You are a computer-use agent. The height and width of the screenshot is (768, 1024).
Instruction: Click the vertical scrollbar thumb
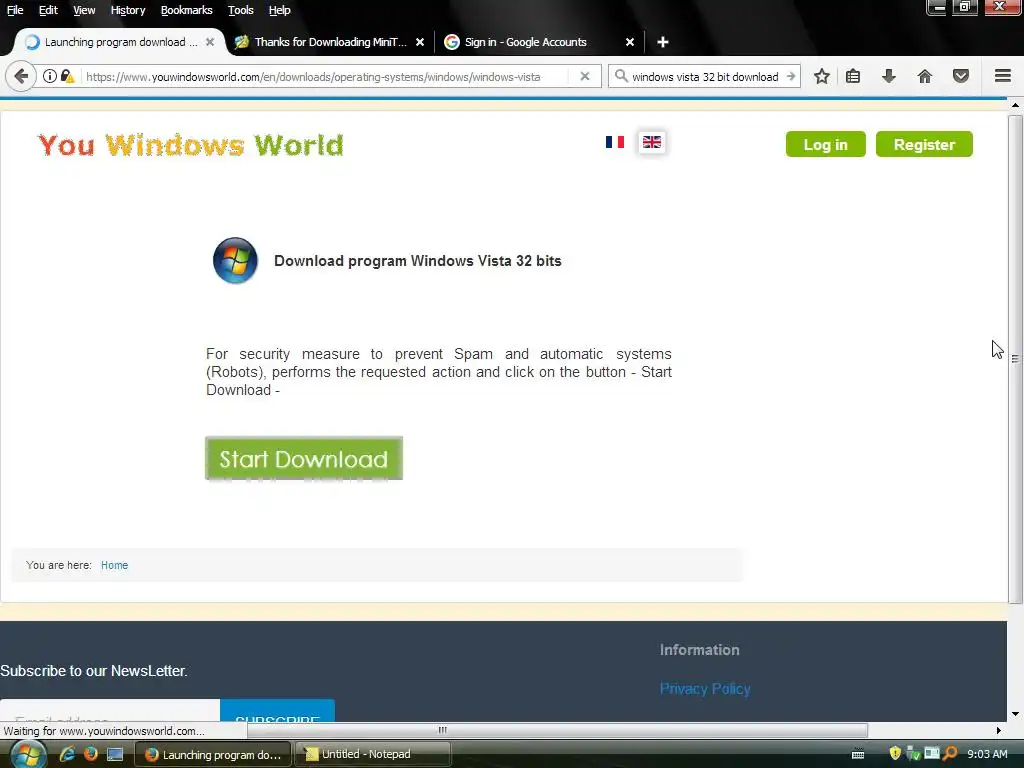[x=1015, y=359]
